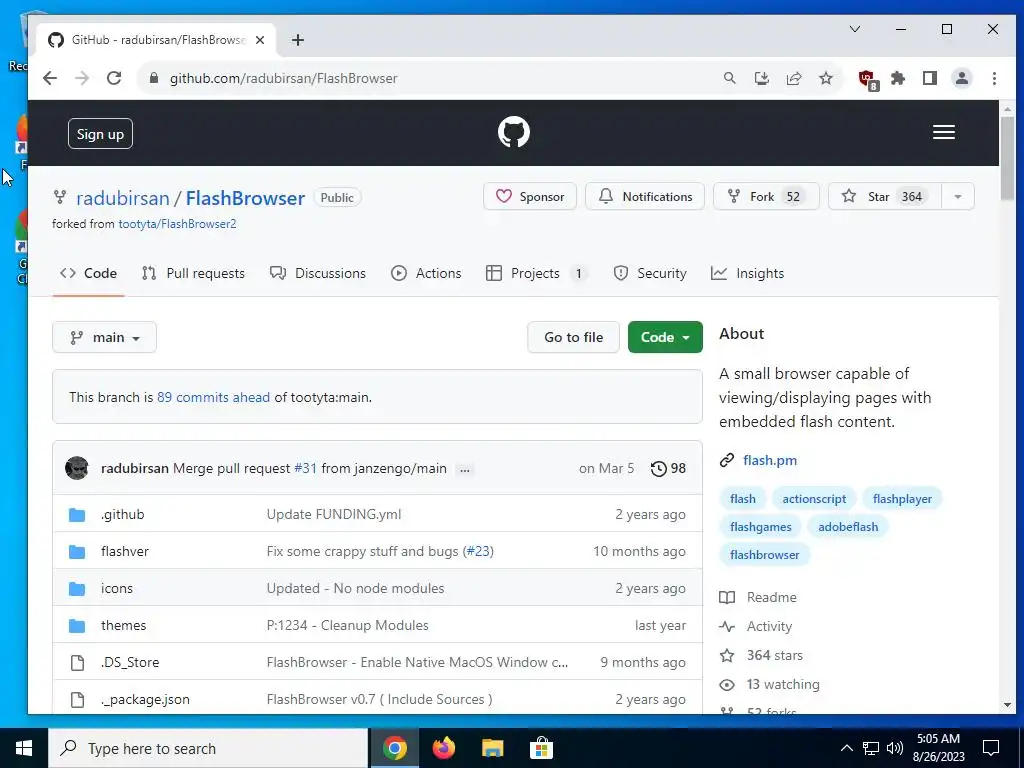Open the Activity link in About
Viewport: 1024px width, 768px height.
coord(756,627)
